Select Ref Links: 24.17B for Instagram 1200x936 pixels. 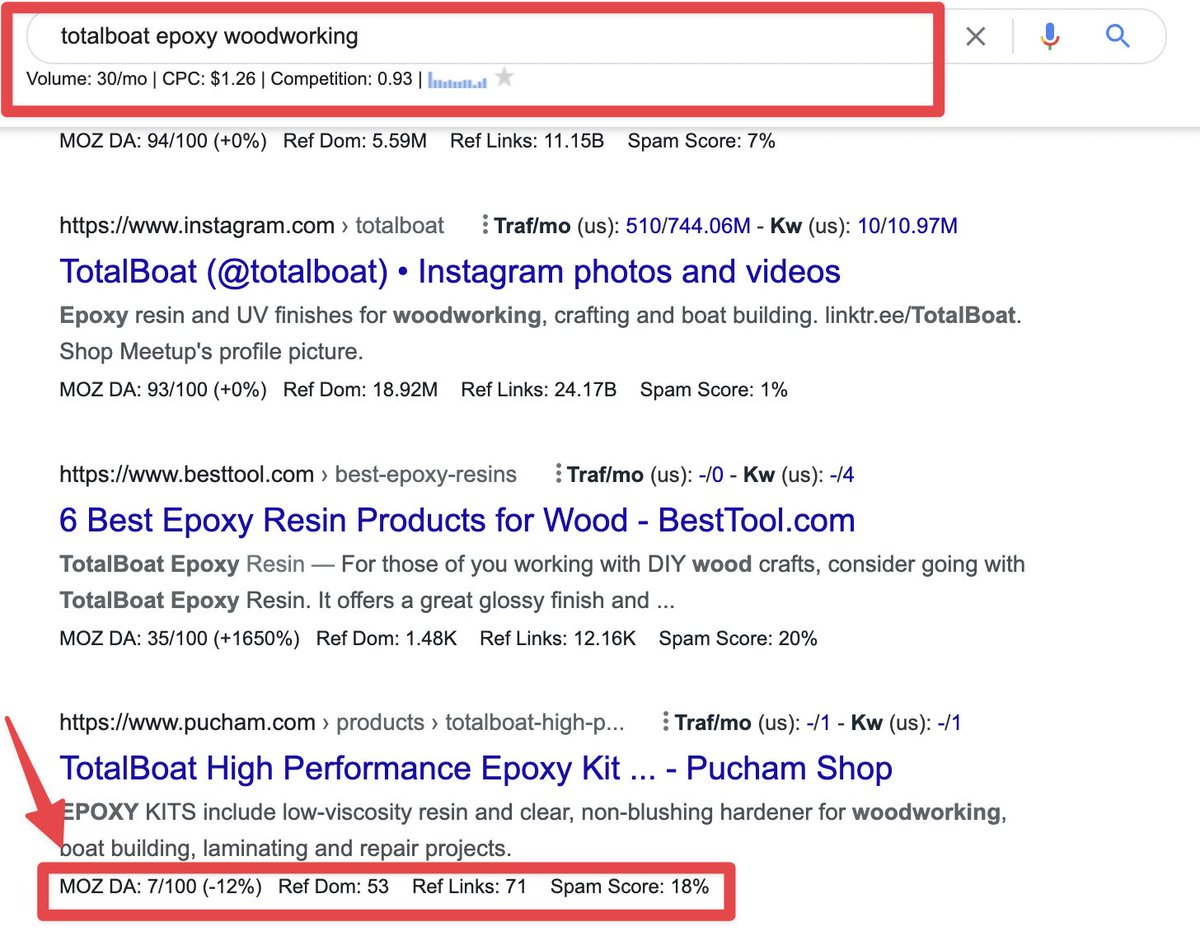(539, 389)
